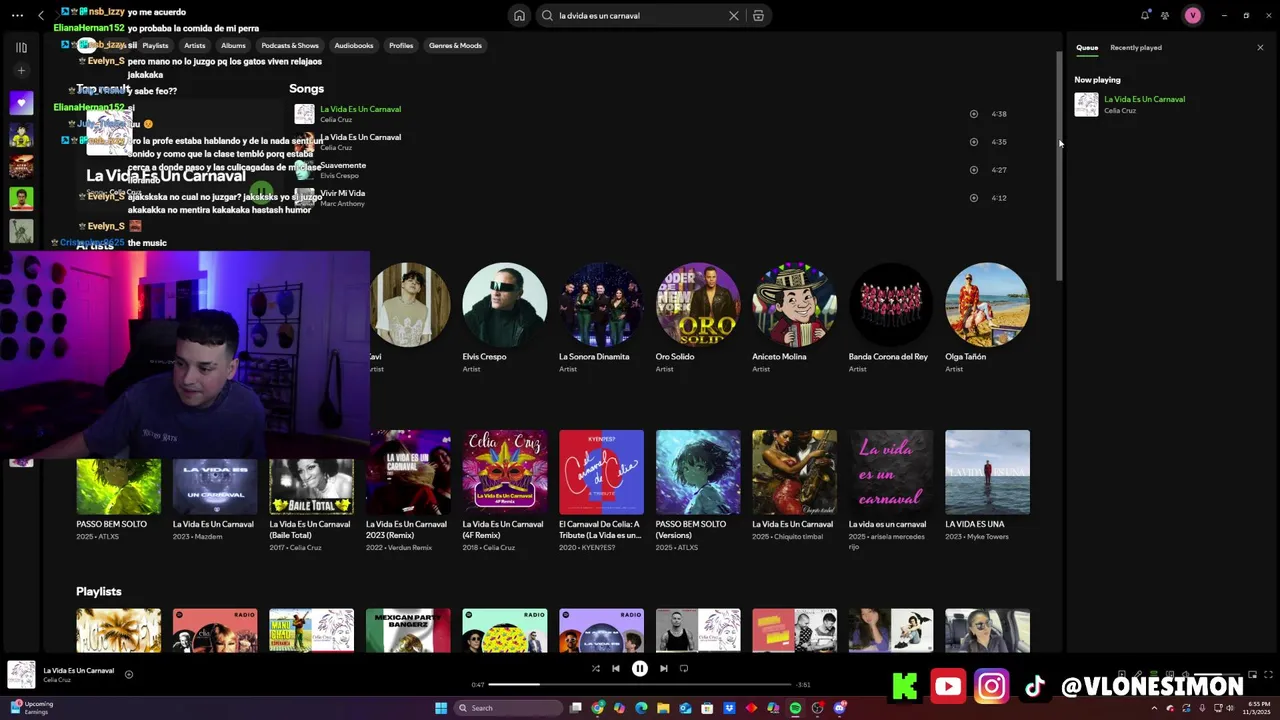Open the Browse icon next to search
Viewport: 1280px width, 720px height.
click(758, 16)
